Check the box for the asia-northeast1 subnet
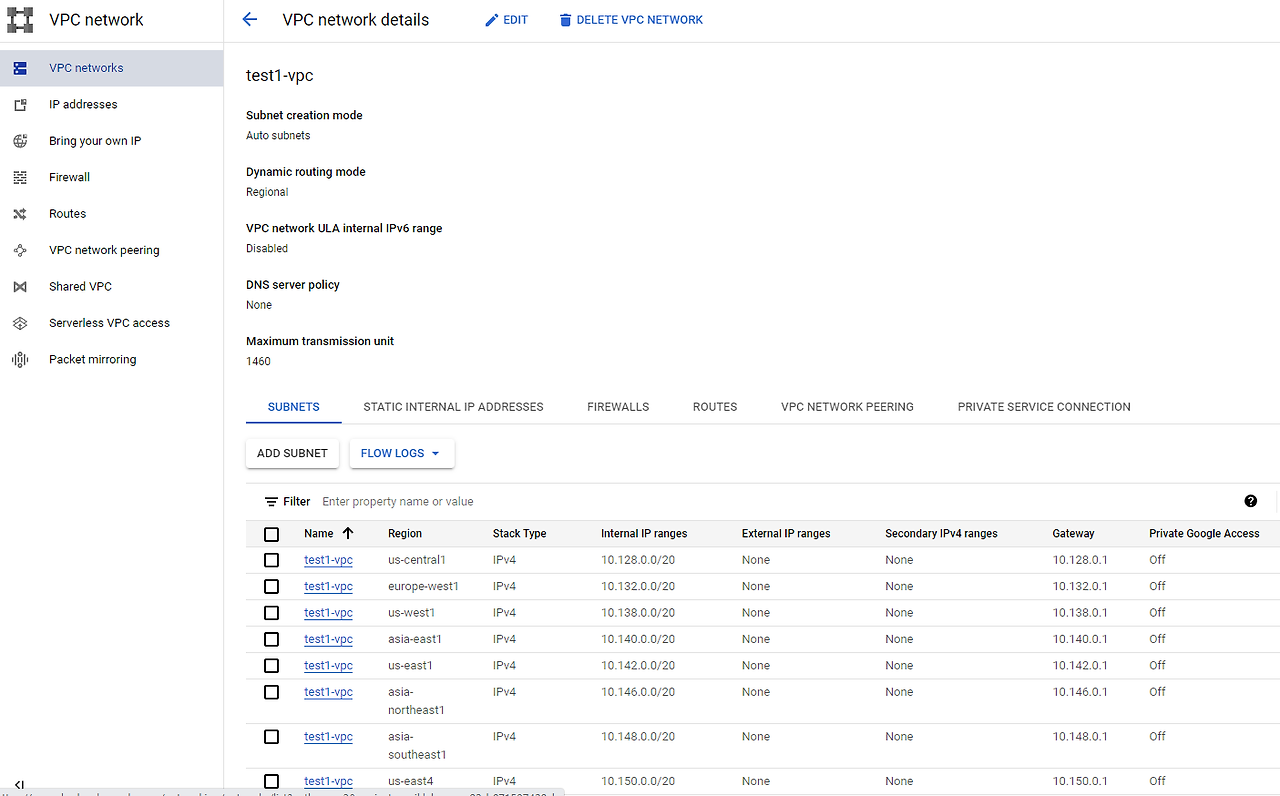1280x796 pixels. [x=271, y=692]
